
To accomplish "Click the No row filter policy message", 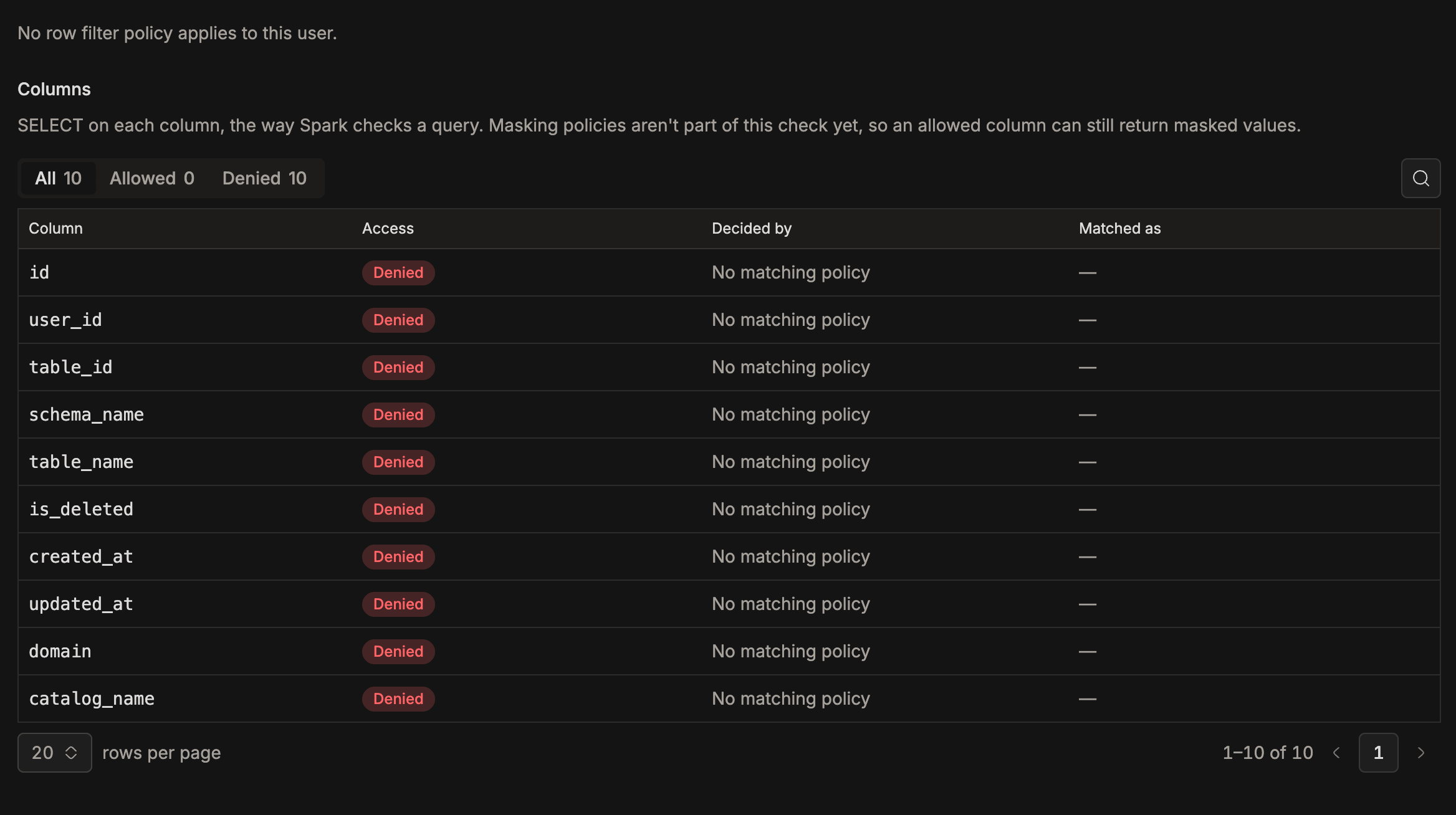I will (177, 33).
